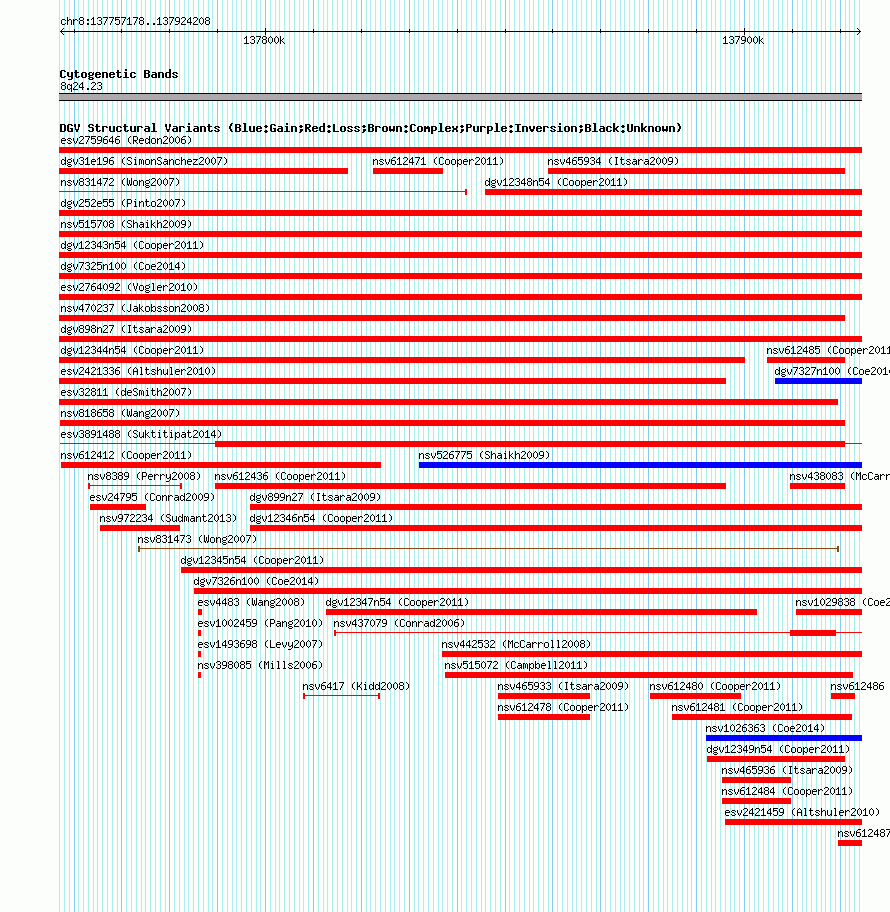
Task: Click nsv831472 (Wong2007) label
Action: tap(120, 182)
